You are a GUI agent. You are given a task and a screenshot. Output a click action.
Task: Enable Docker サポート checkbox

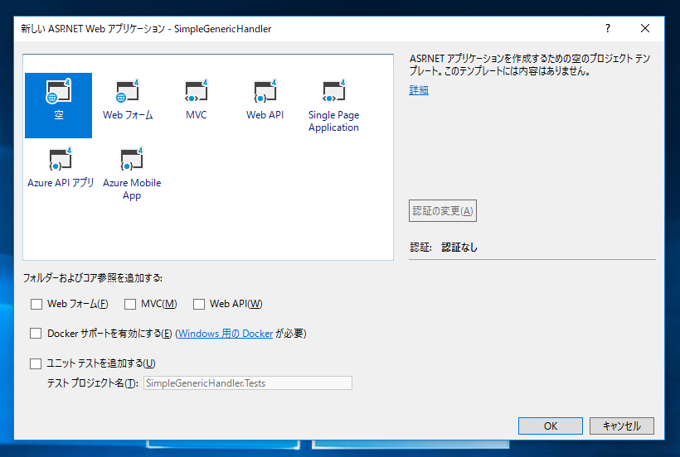point(36,333)
